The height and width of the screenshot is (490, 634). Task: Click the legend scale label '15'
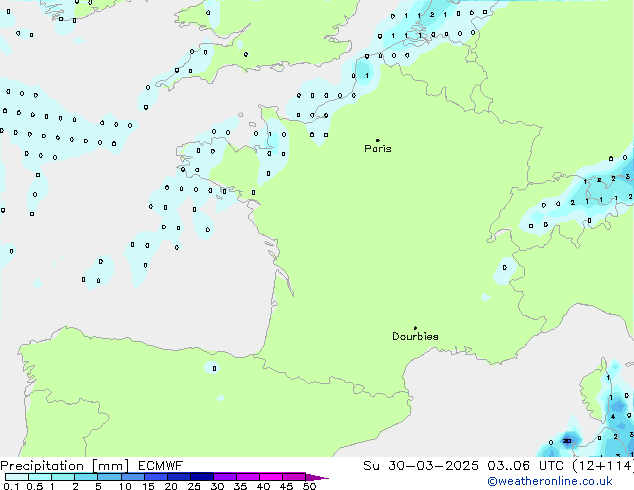coord(148,486)
